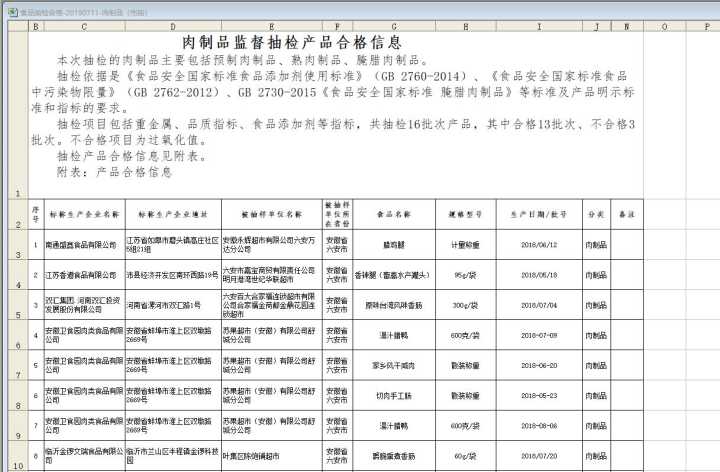
Task: Select column G header
Action: coord(394,27)
